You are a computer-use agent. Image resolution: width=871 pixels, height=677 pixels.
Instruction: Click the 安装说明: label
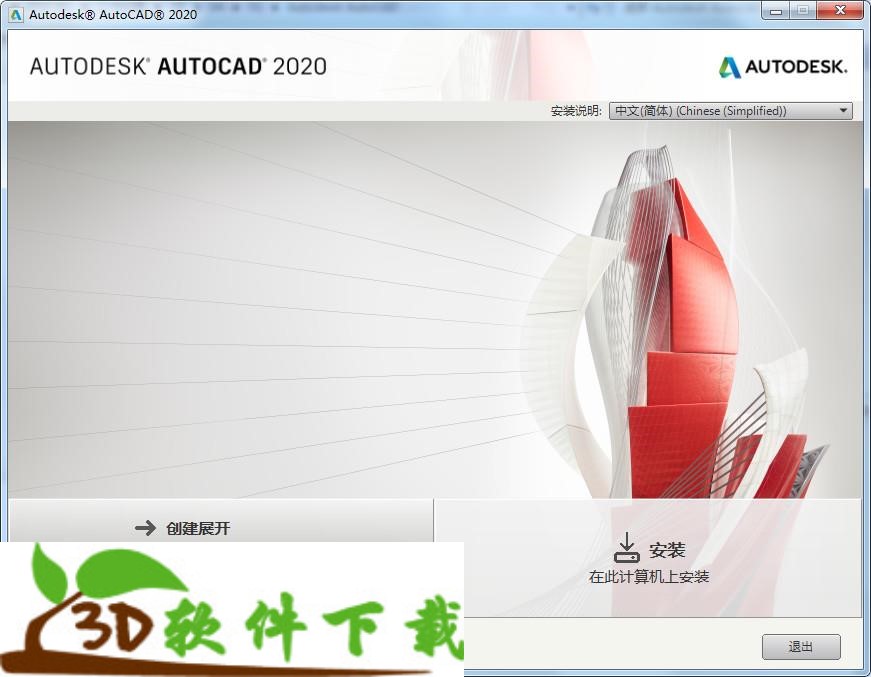[x=576, y=111]
